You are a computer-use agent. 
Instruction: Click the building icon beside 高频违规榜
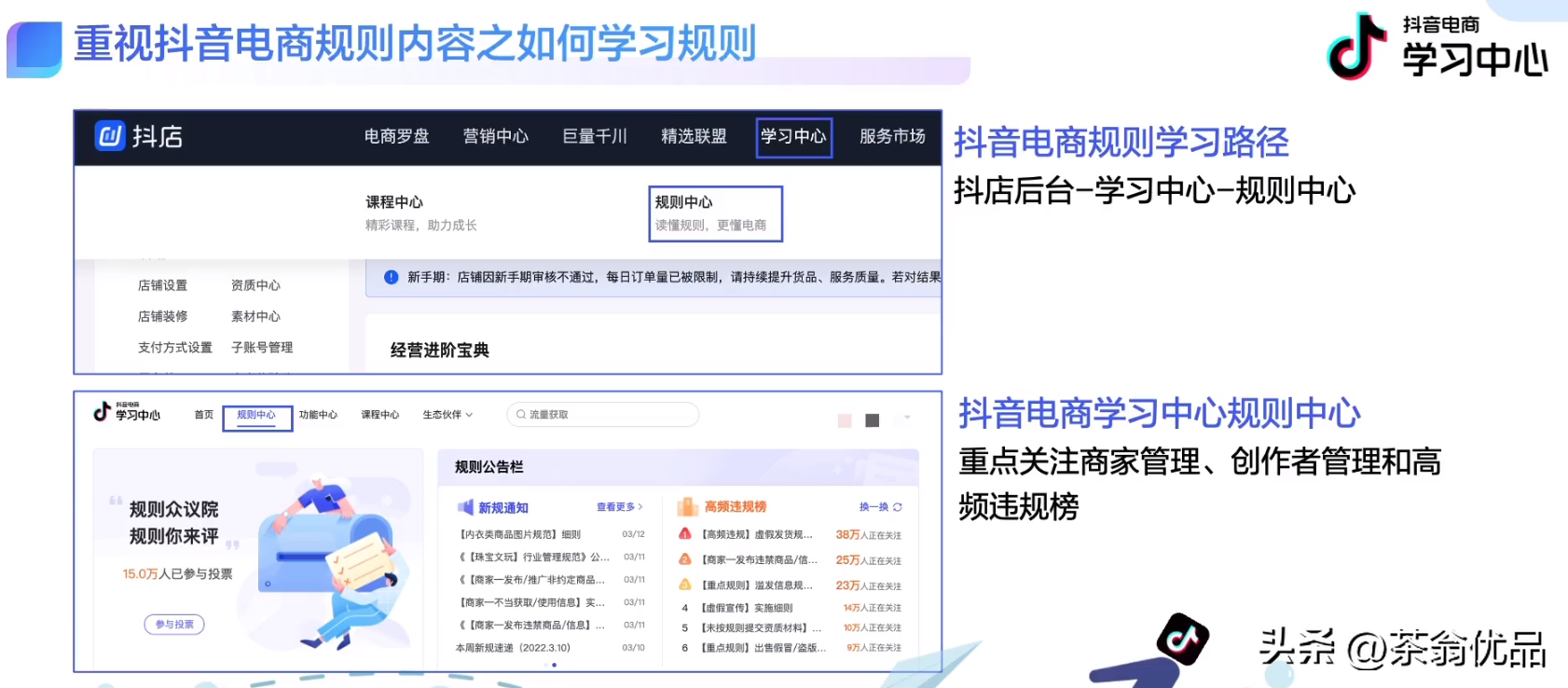click(687, 506)
